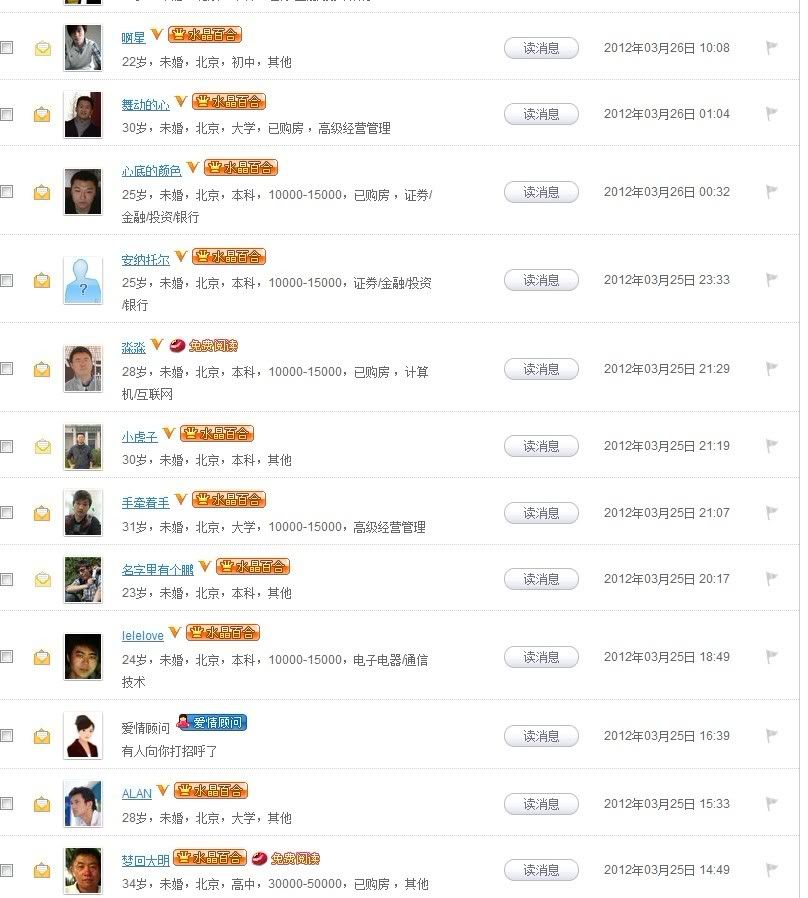Image resolution: width=808 pixels, height=898 pixels.
Task: Tick the checkbox on 手牵着手's row
Action: pyautogui.click(x=7, y=513)
